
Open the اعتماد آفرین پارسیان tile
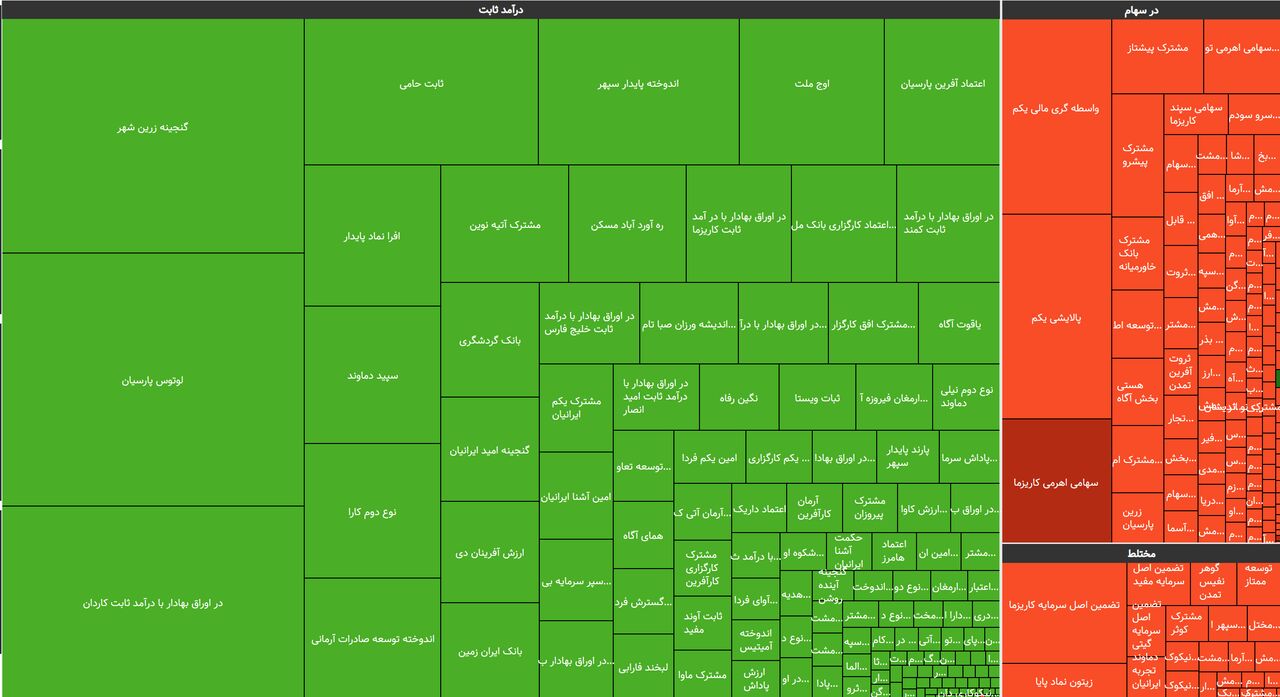942,85
